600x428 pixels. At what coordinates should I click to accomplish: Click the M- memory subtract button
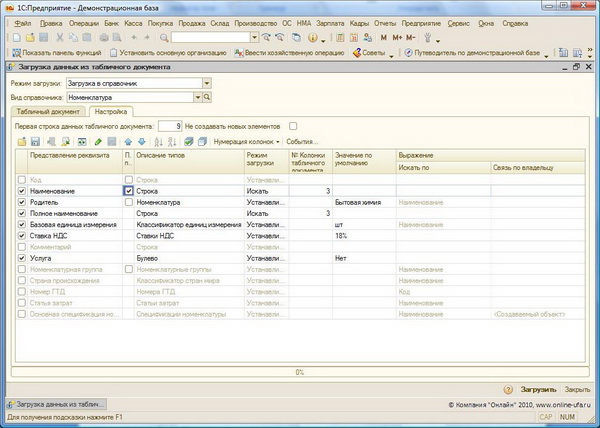click(x=411, y=37)
